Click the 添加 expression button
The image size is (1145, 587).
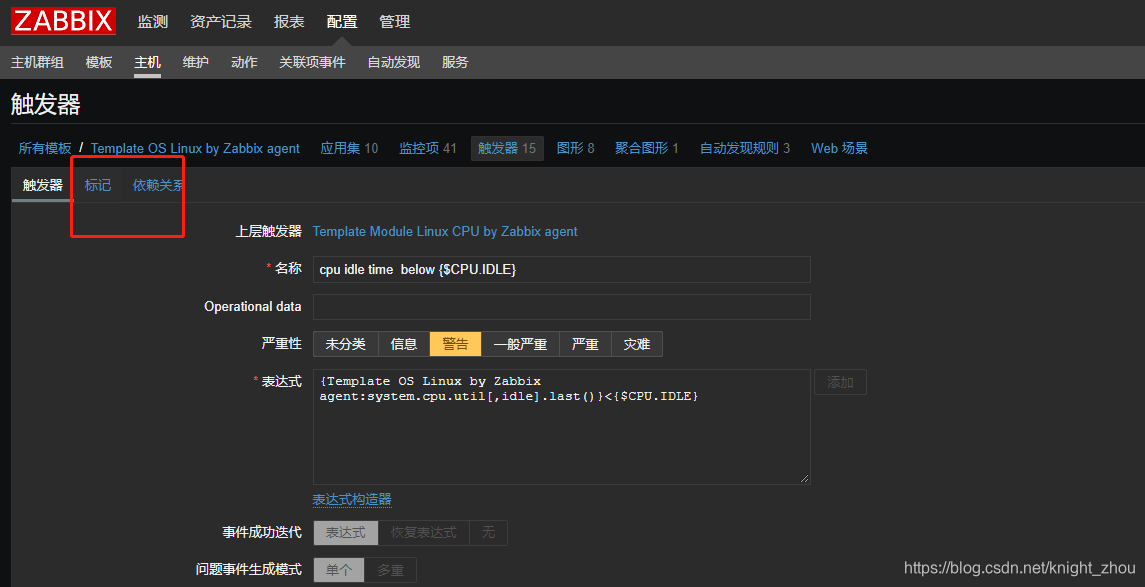840,382
